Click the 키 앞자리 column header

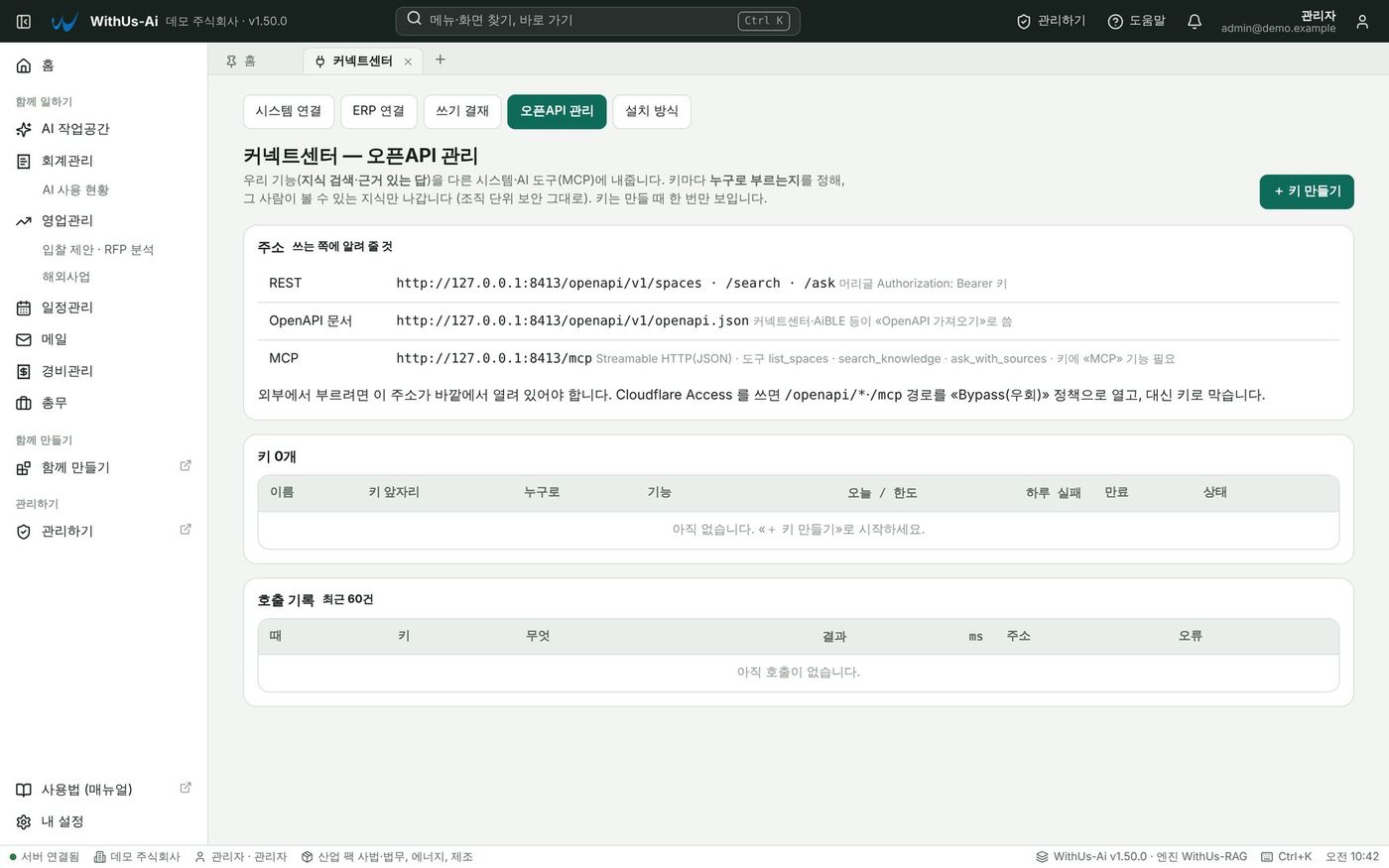(x=394, y=492)
